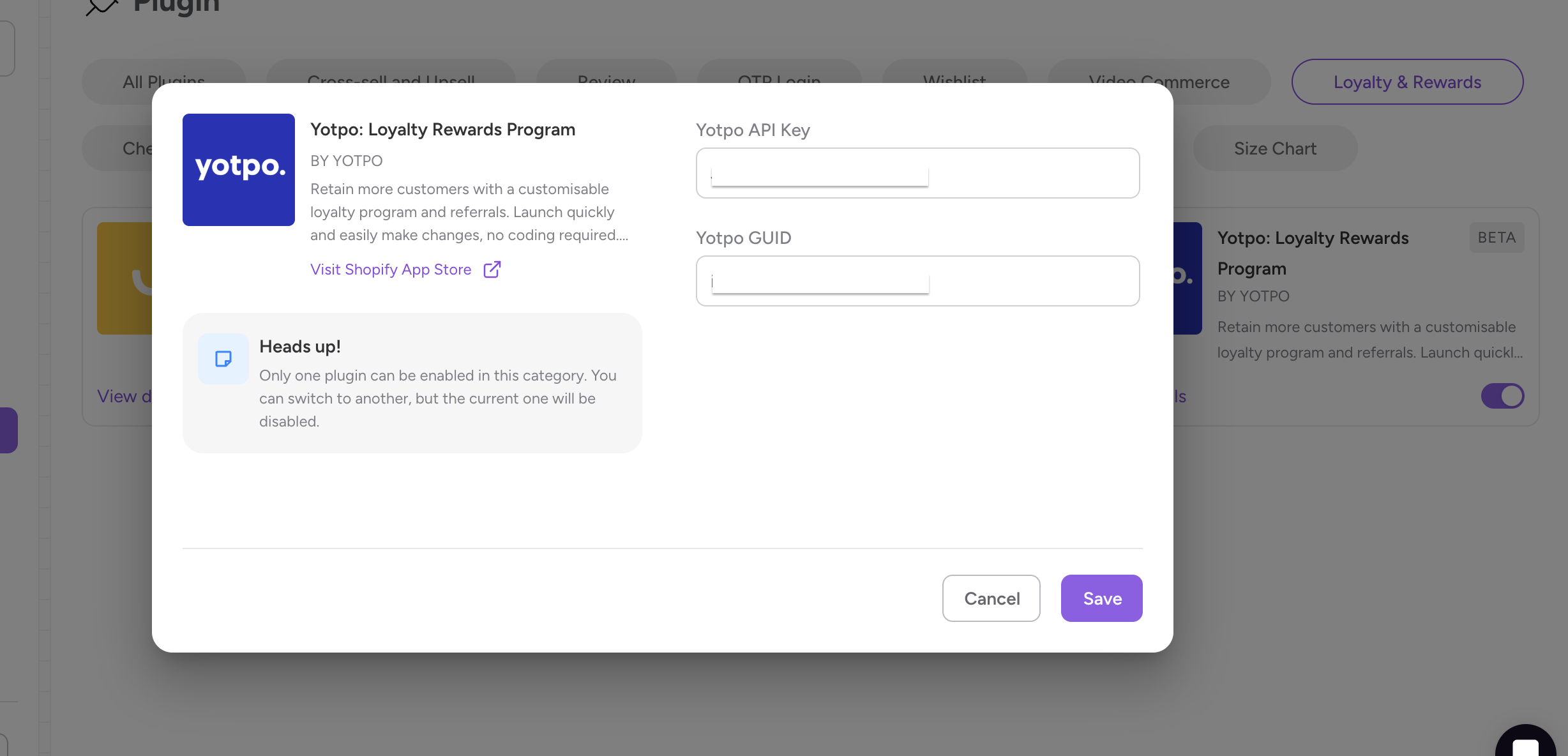Viewport: 1568px width, 756px height.
Task: Click the external link icon beside Shopify link
Action: pyautogui.click(x=492, y=269)
